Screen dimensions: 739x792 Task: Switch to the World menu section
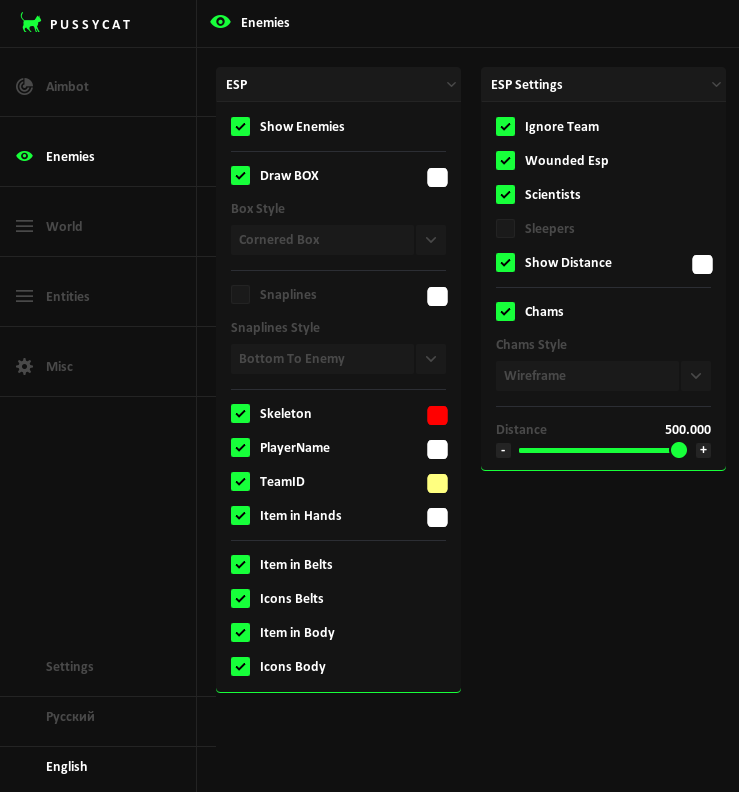tap(64, 226)
